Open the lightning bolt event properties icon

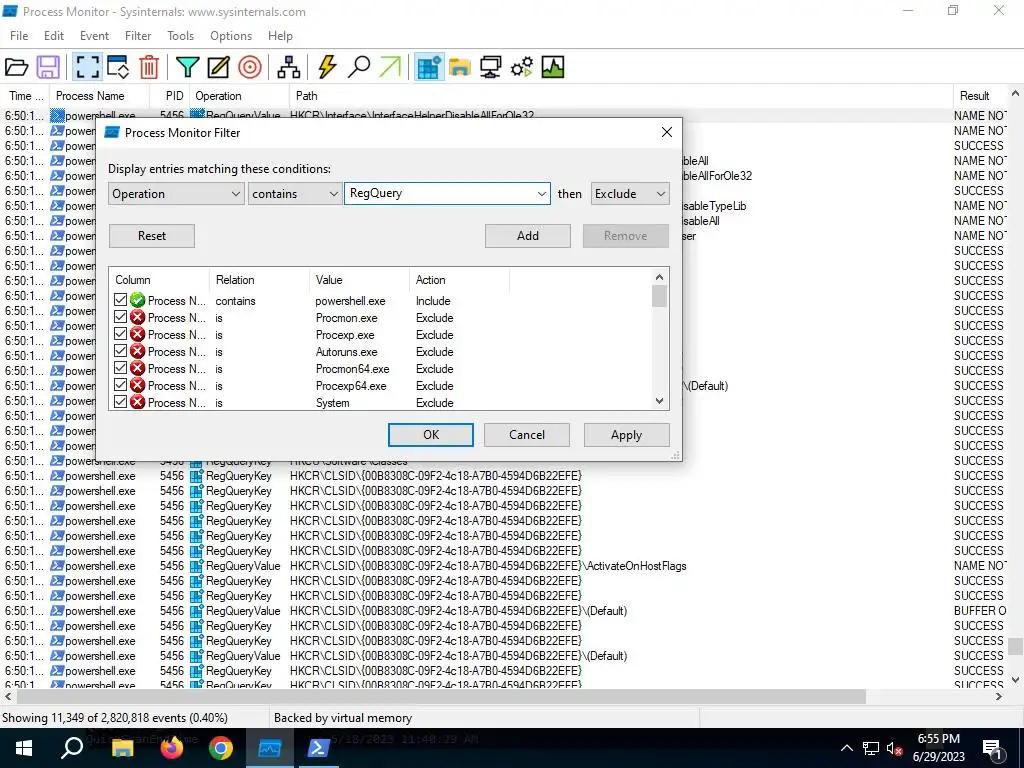pyautogui.click(x=327, y=67)
